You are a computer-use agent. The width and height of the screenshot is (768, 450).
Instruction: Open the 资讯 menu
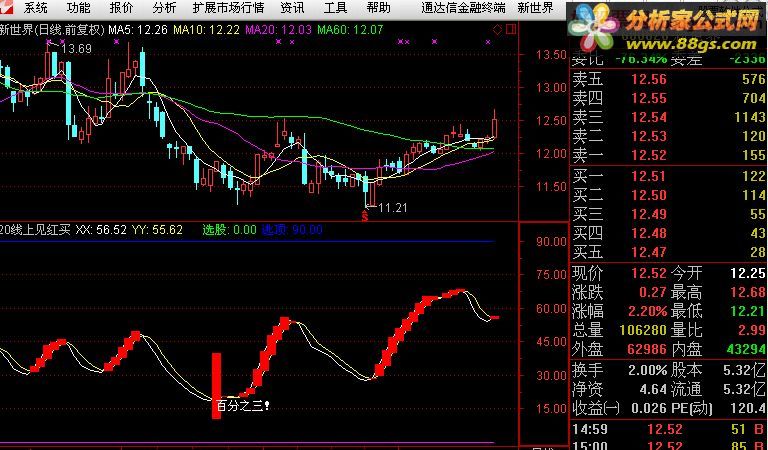click(x=292, y=7)
